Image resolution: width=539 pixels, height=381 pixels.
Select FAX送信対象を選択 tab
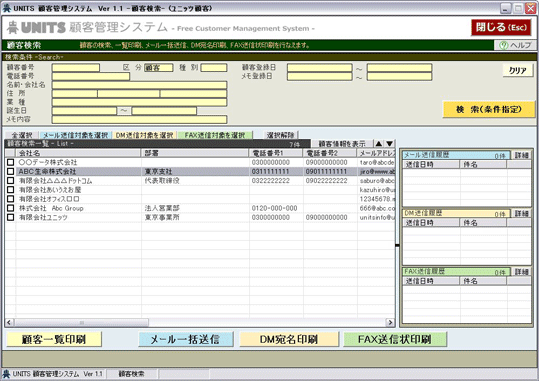215,135
